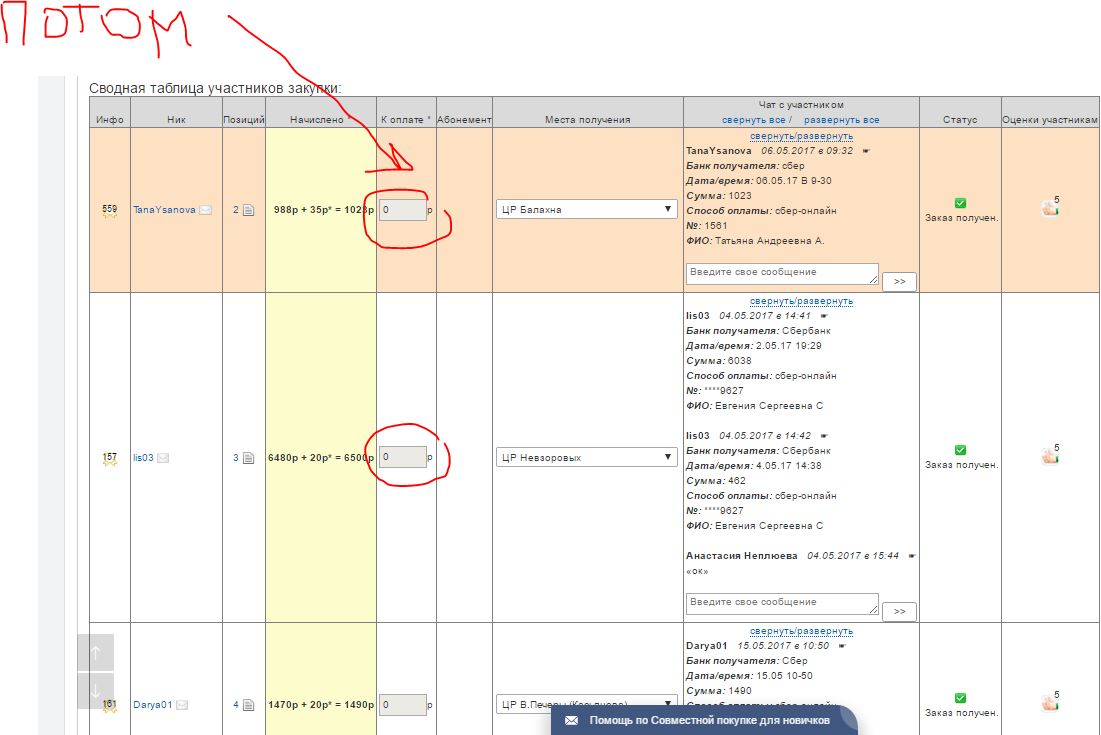Click thumbs-up rating icon for TanaYsanova

(1049, 208)
